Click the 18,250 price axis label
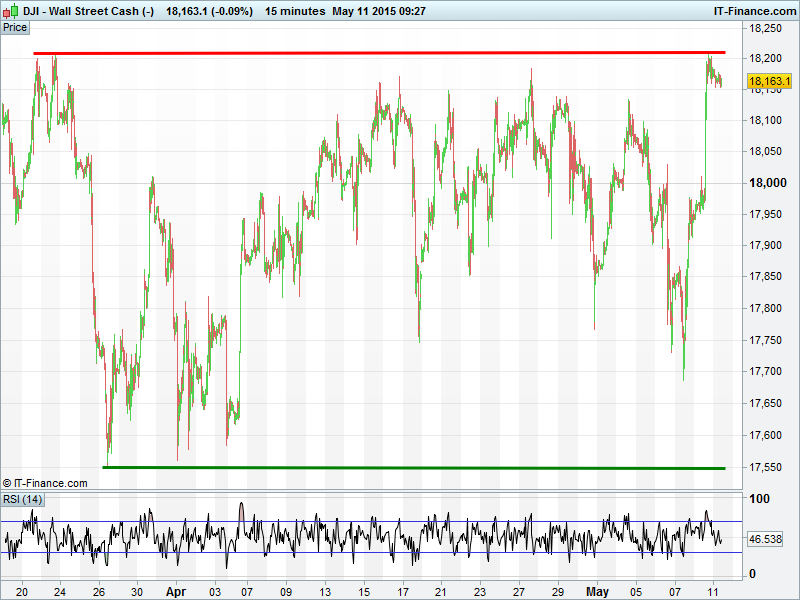The height and width of the screenshot is (600, 800). (x=765, y=28)
